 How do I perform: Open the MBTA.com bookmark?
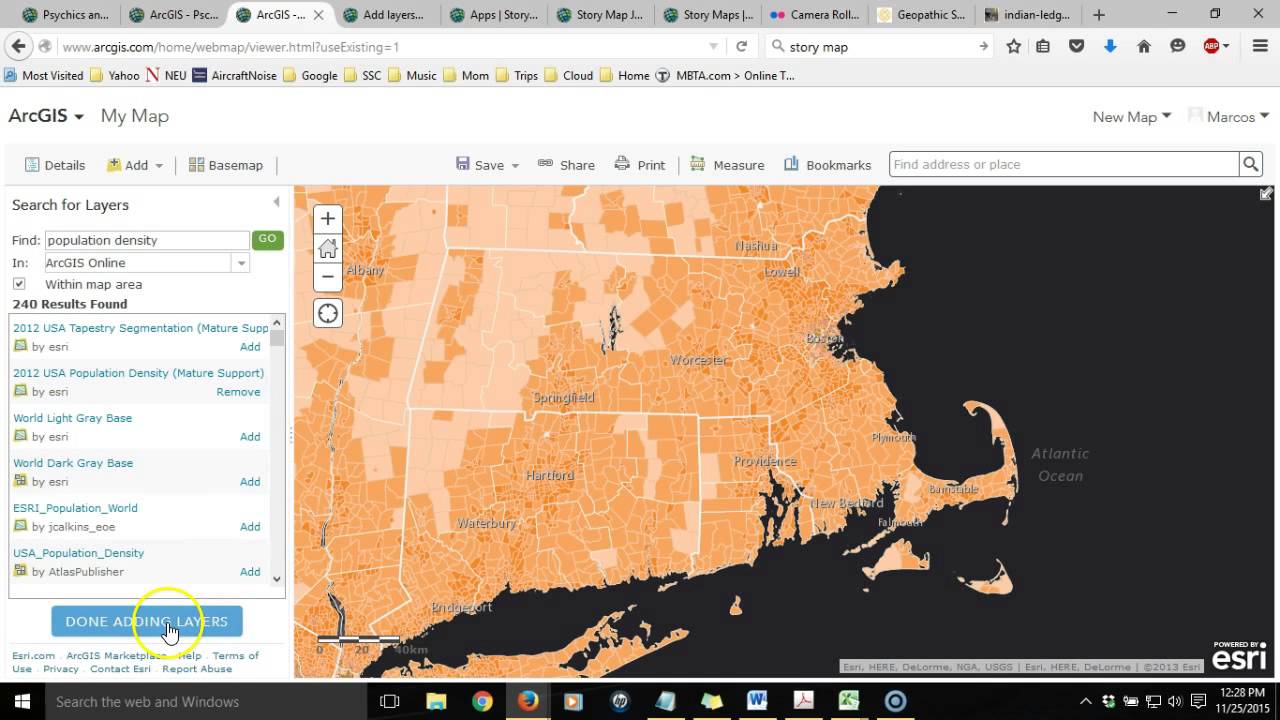coord(725,76)
